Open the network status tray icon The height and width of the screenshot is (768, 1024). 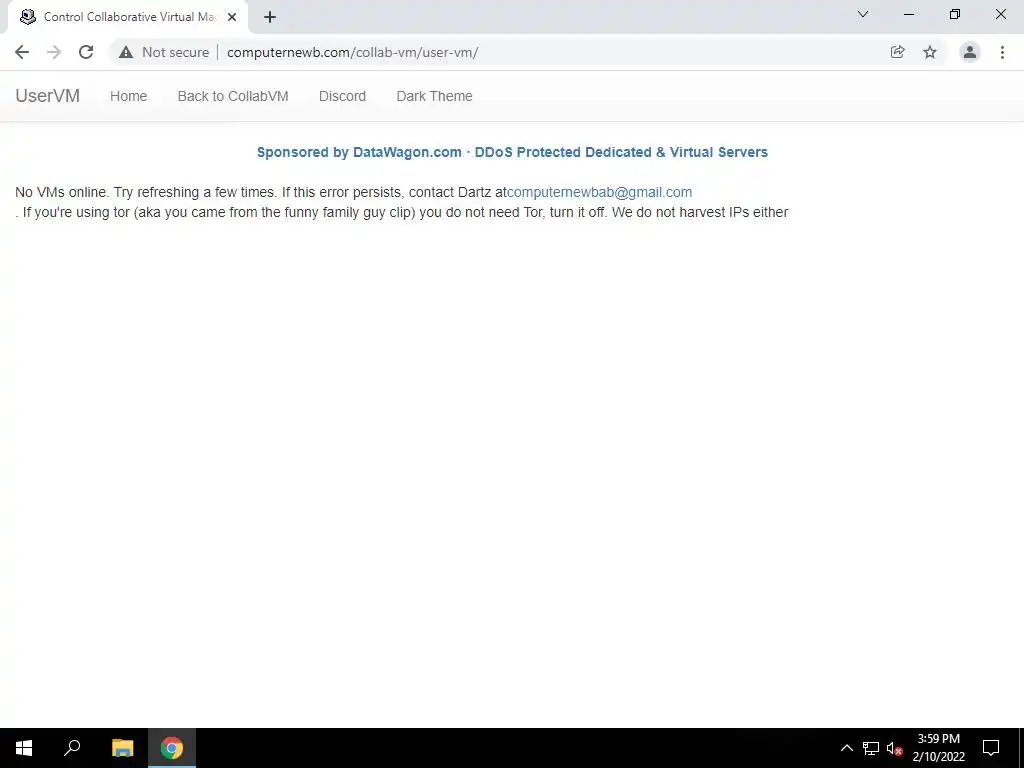point(871,748)
